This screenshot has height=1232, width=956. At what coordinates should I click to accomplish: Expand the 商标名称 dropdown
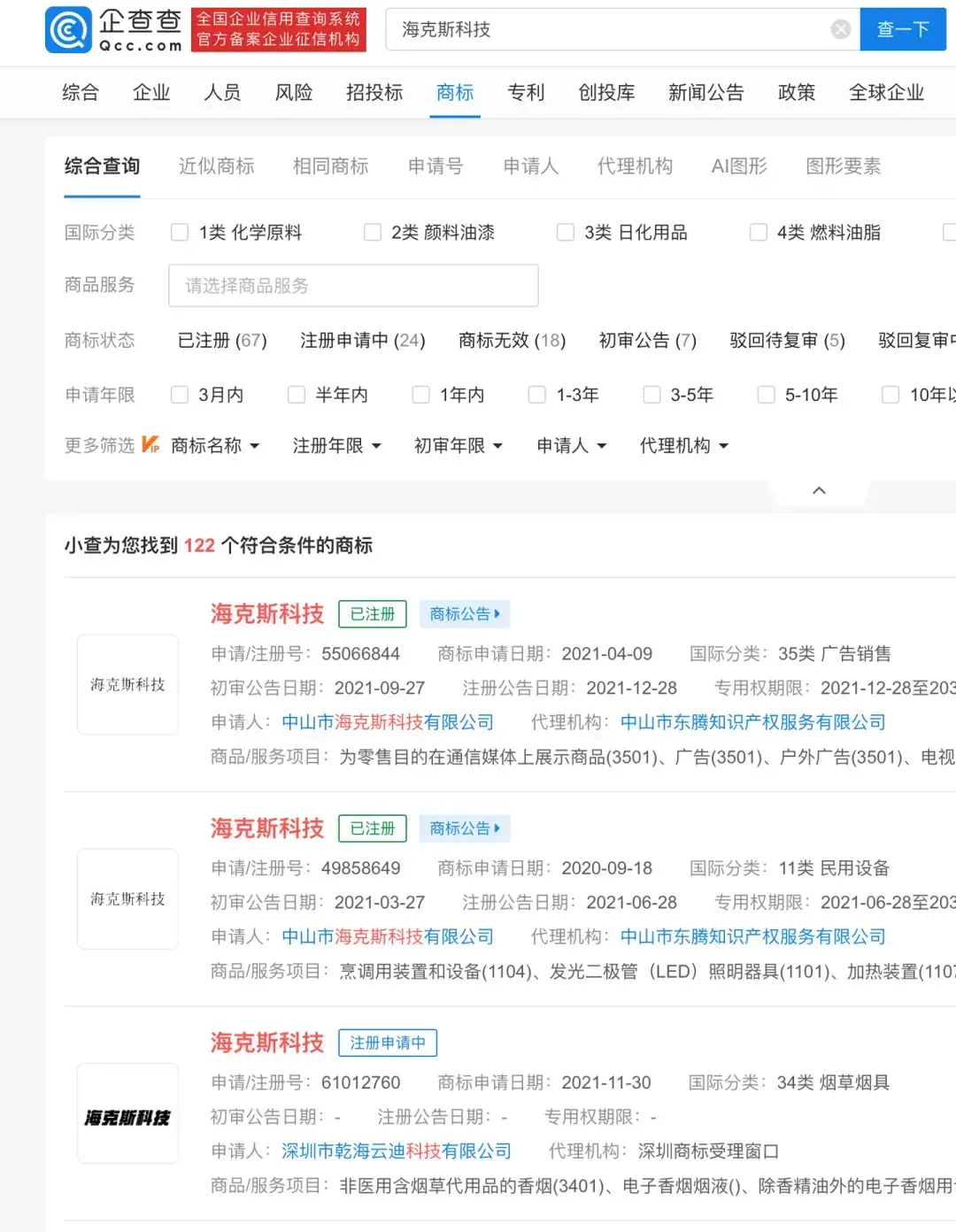tap(215, 445)
